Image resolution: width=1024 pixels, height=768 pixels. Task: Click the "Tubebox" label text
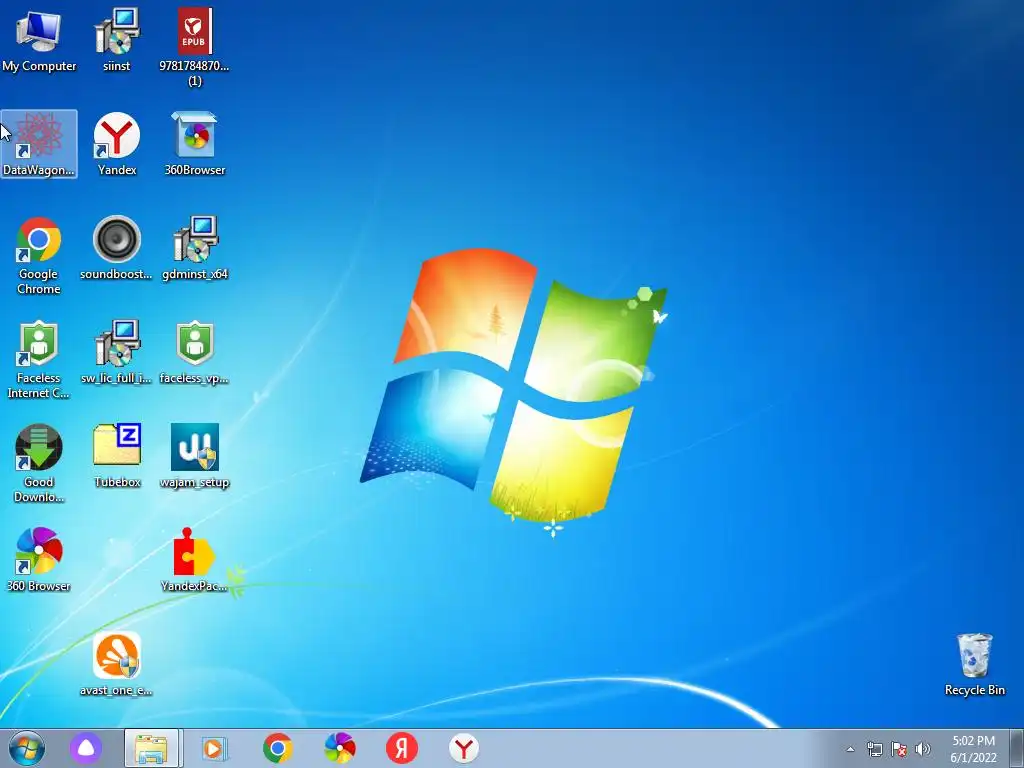(x=117, y=482)
